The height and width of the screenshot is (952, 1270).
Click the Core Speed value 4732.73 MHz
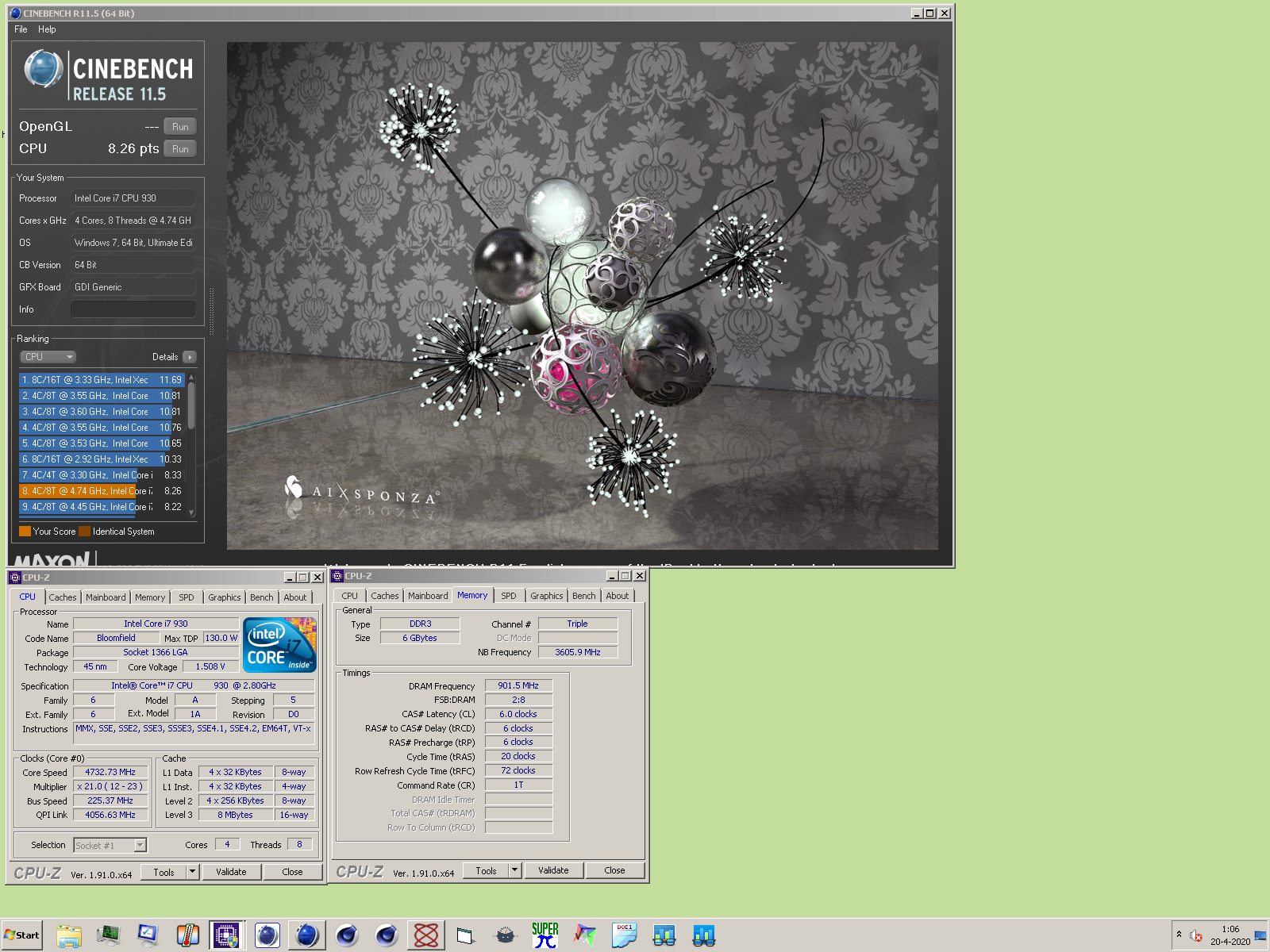click(110, 772)
